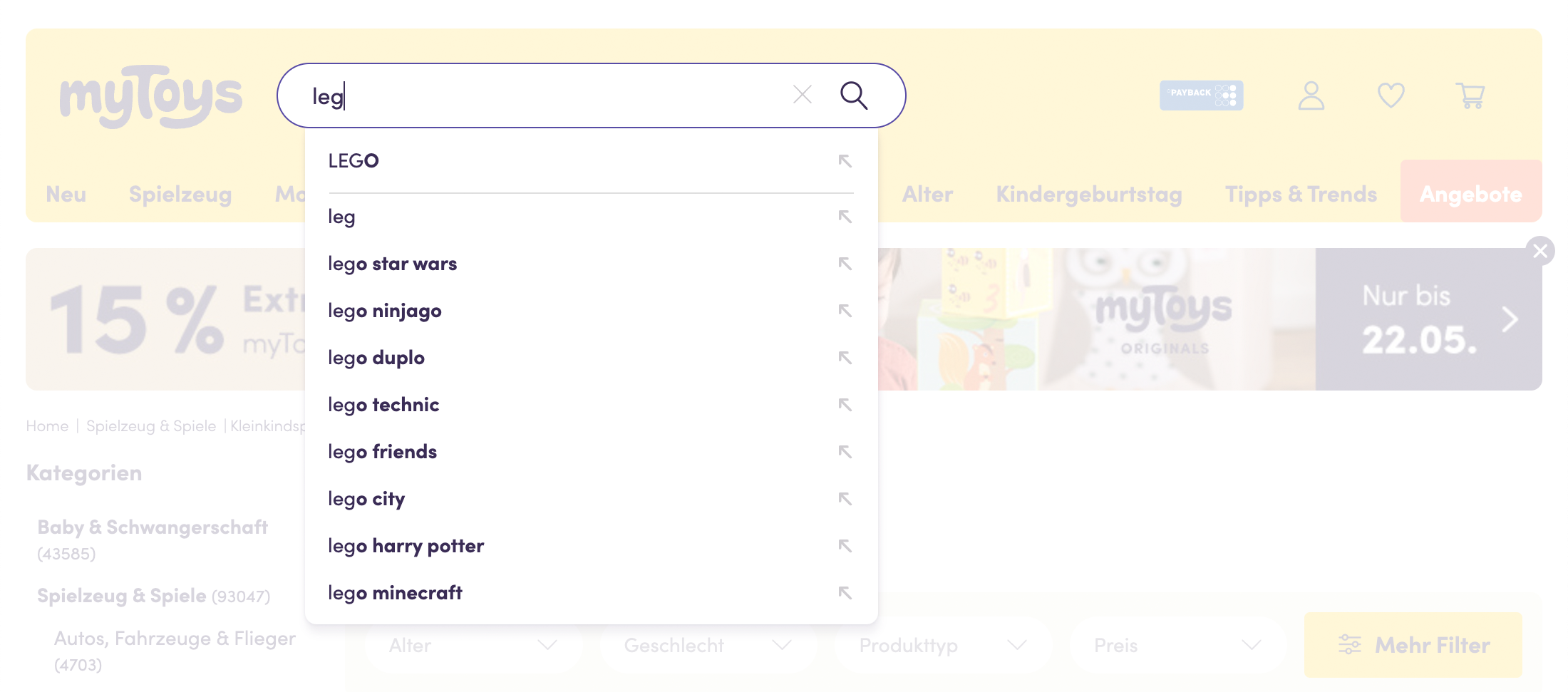Image resolution: width=1568 pixels, height=692 pixels.
Task: Advance the banner with the right chevron
Action: [1509, 319]
